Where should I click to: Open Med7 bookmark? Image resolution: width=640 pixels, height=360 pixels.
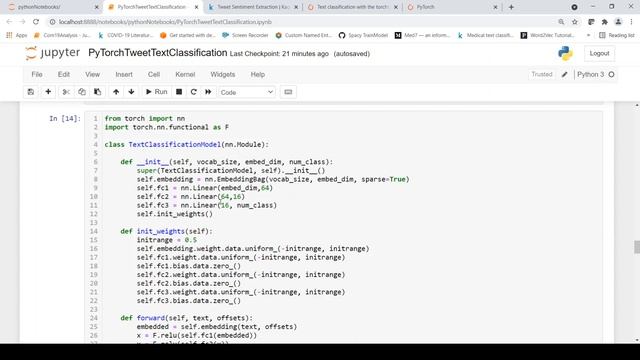423,36
